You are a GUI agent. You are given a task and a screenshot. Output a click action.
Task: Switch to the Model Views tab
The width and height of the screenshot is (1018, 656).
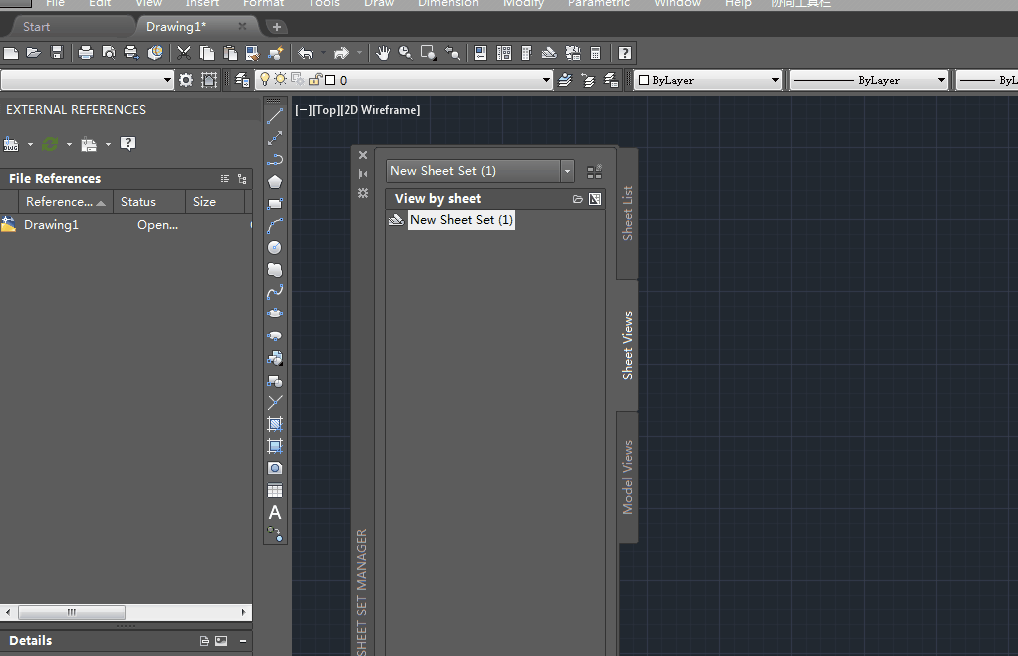click(x=627, y=477)
